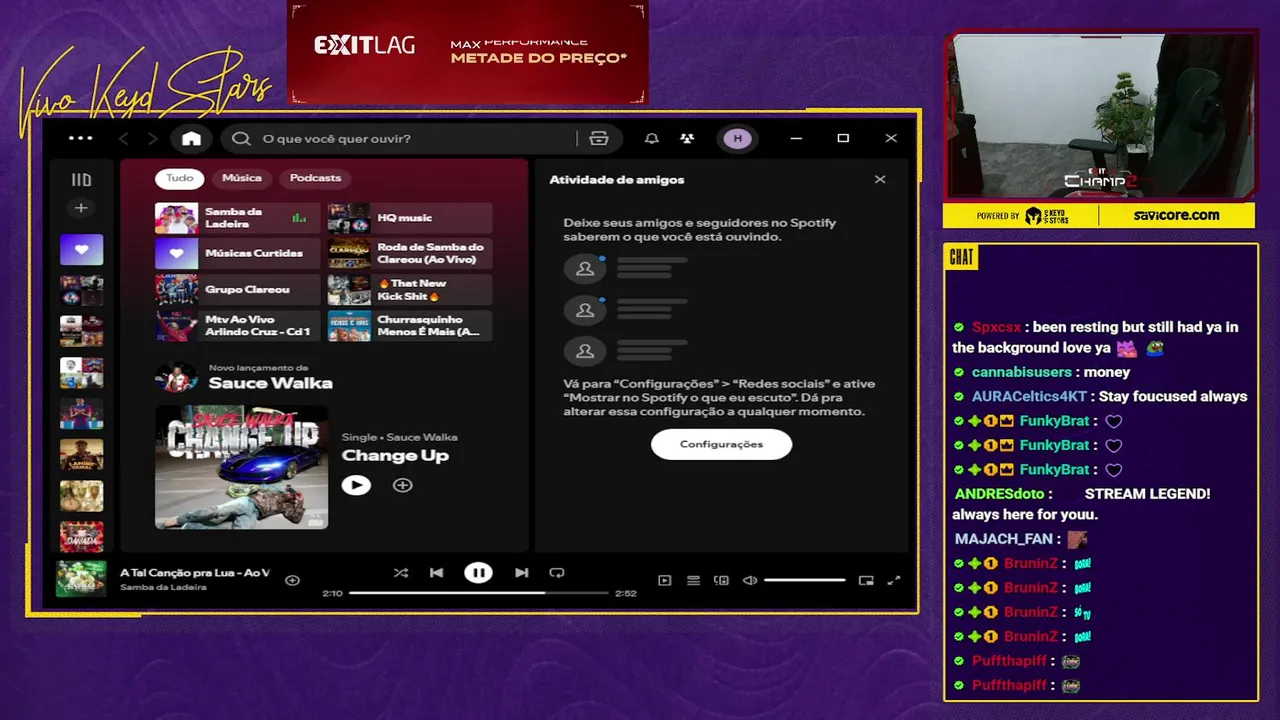Open Samba da Ladeira shortcut
The image size is (1280, 720).
[237, 218]
